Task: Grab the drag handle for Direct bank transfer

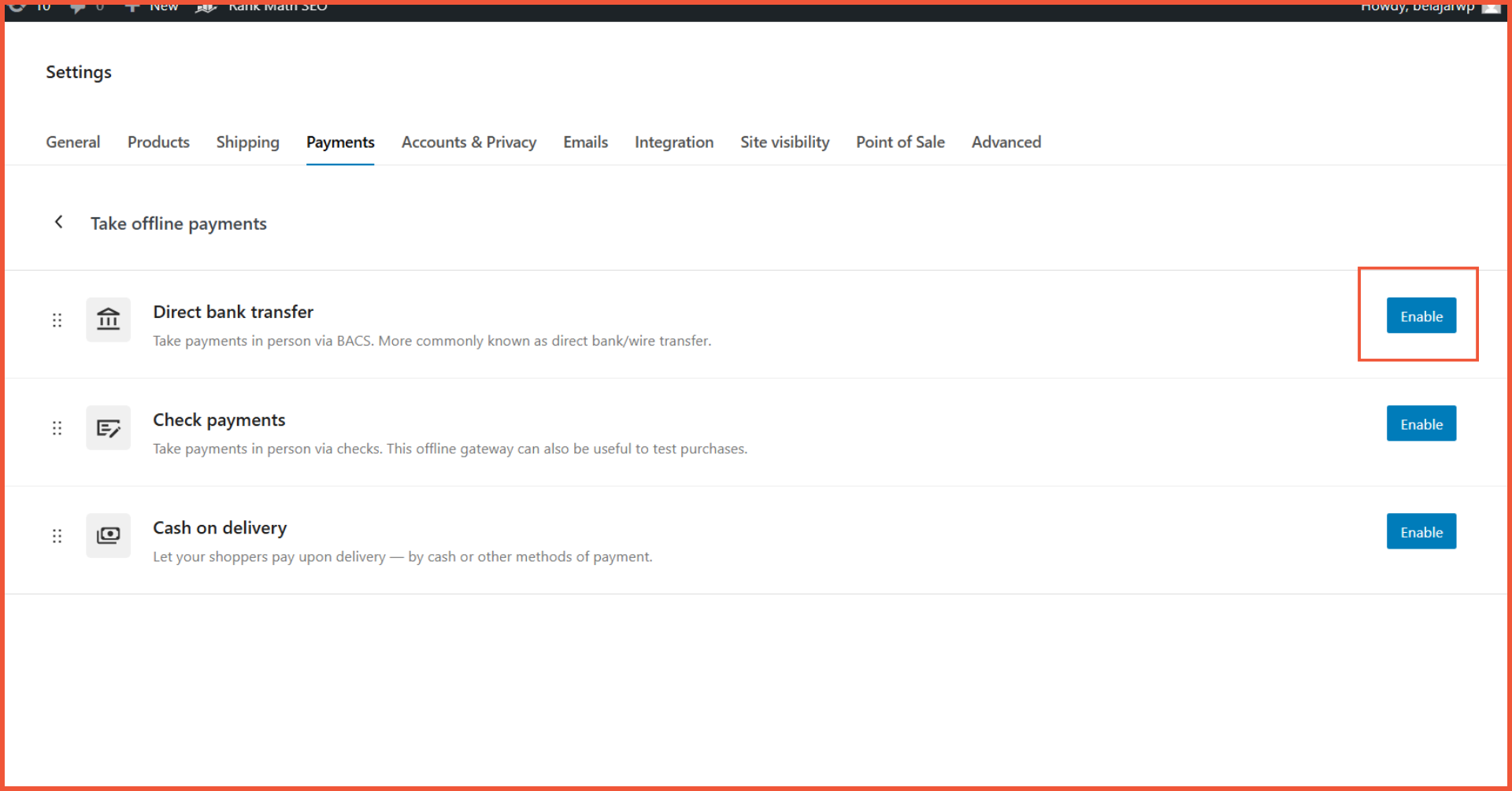Action: [x=57, y=320]
